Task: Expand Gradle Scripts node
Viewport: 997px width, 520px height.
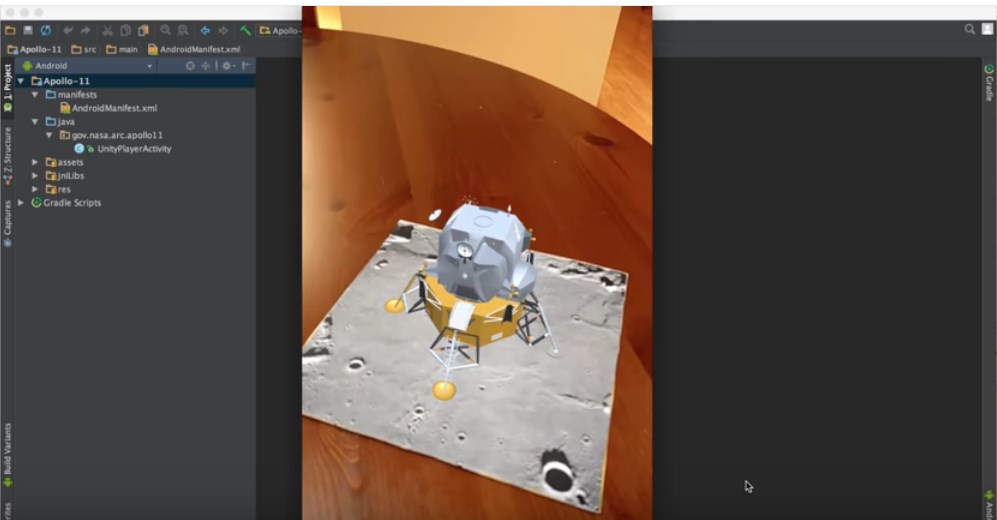Action: (x=21, y=203)
